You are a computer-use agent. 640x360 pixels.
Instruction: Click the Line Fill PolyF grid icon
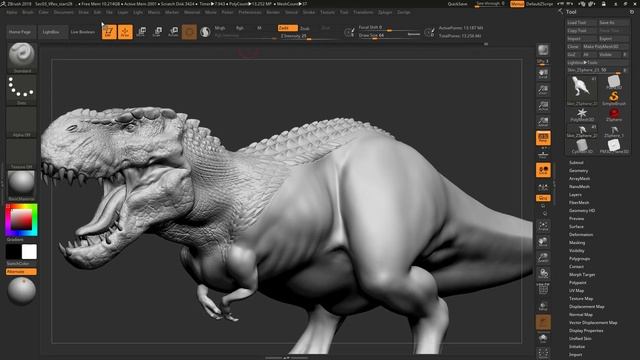543,289
